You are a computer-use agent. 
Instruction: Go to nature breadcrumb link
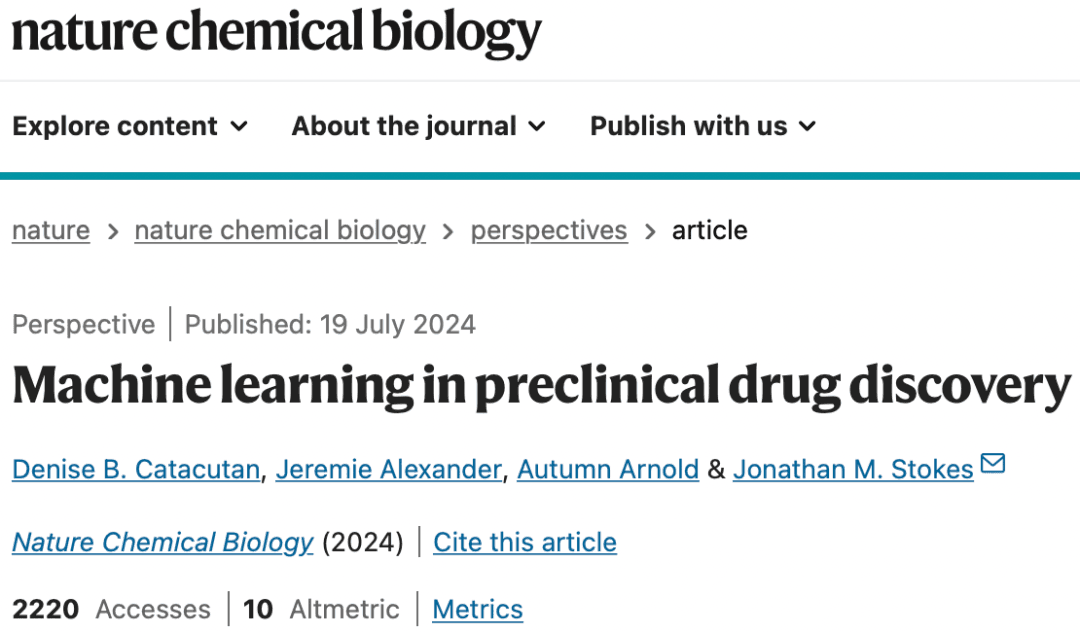[x=51, y=231]
